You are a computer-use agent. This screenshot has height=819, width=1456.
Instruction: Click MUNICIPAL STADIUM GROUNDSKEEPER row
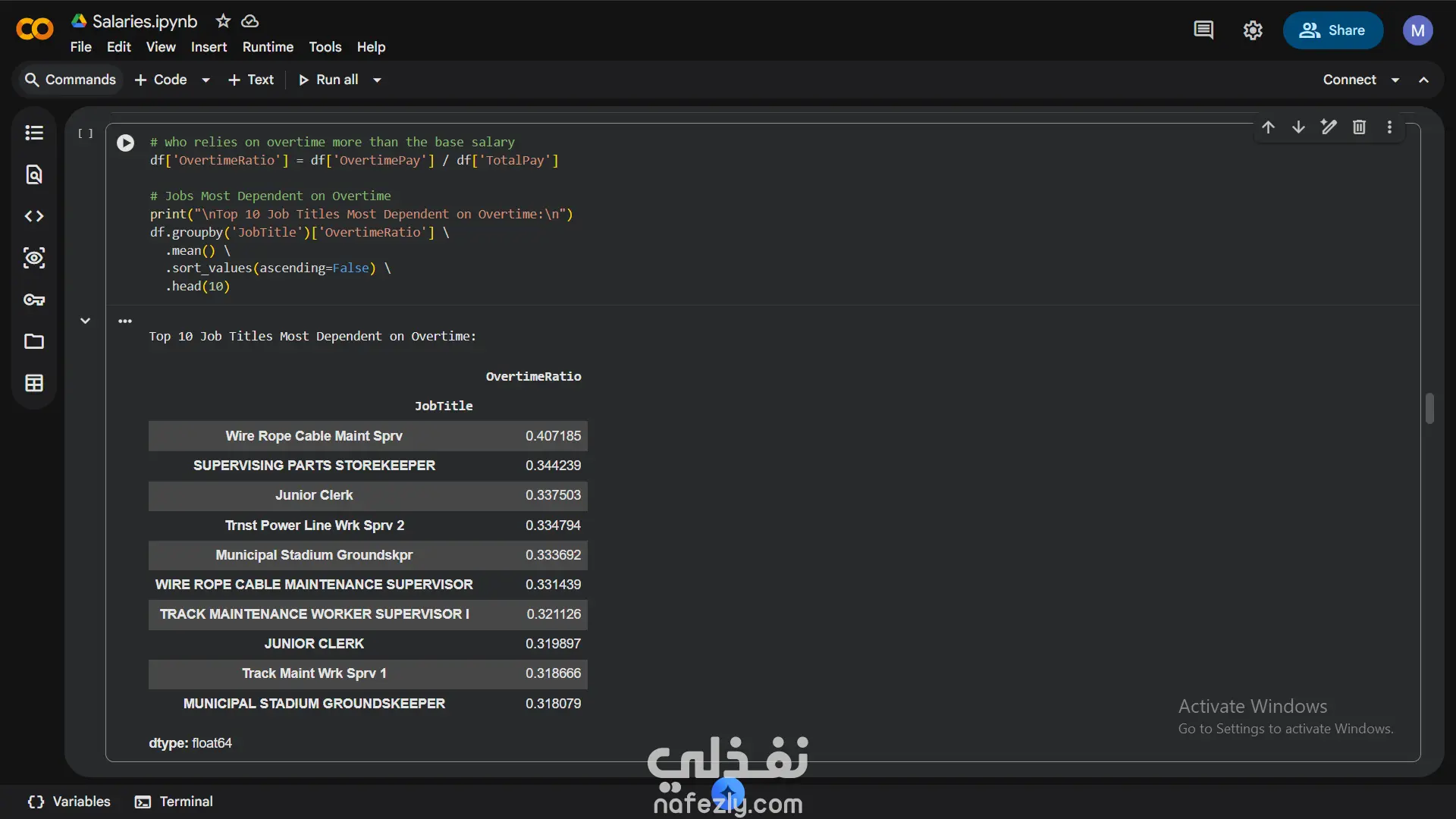[368, 704]
